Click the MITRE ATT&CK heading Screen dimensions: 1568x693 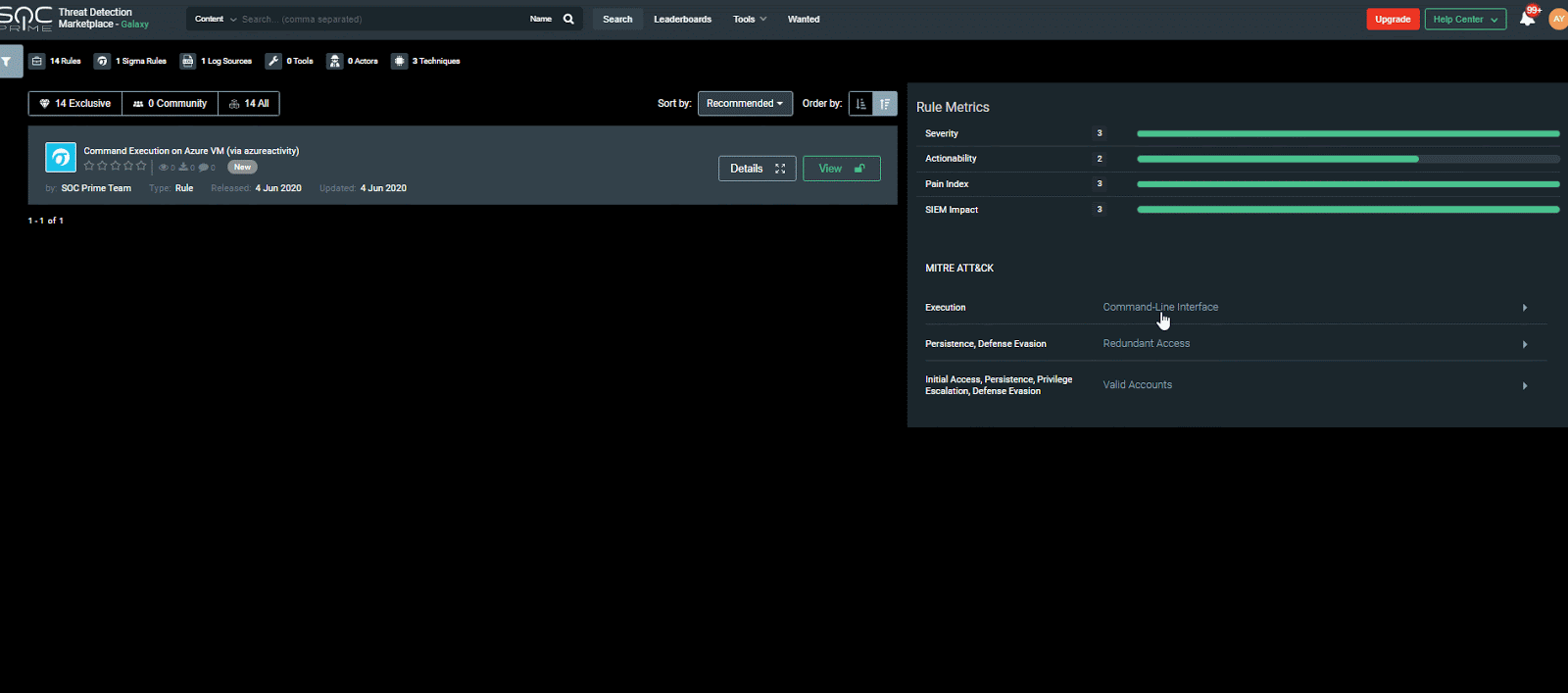click(x=959, y=268)
